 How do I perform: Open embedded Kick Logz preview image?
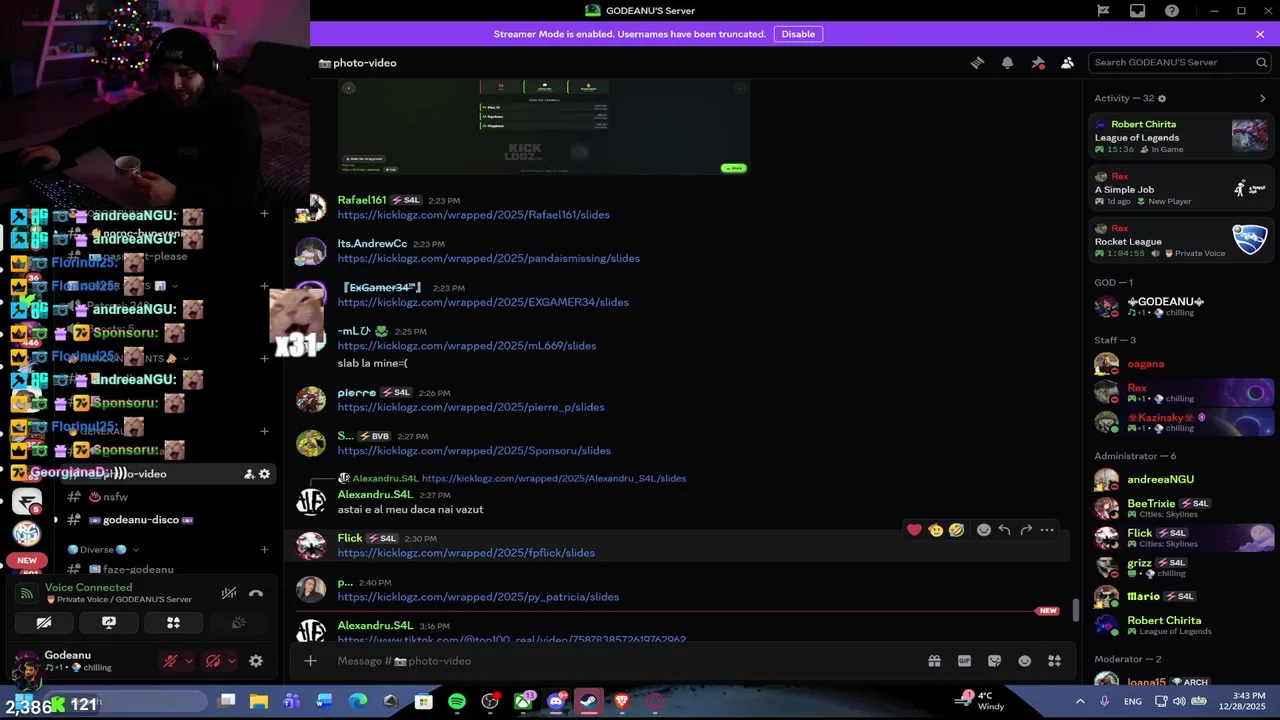pyautogui.click(x=543, y=128)
